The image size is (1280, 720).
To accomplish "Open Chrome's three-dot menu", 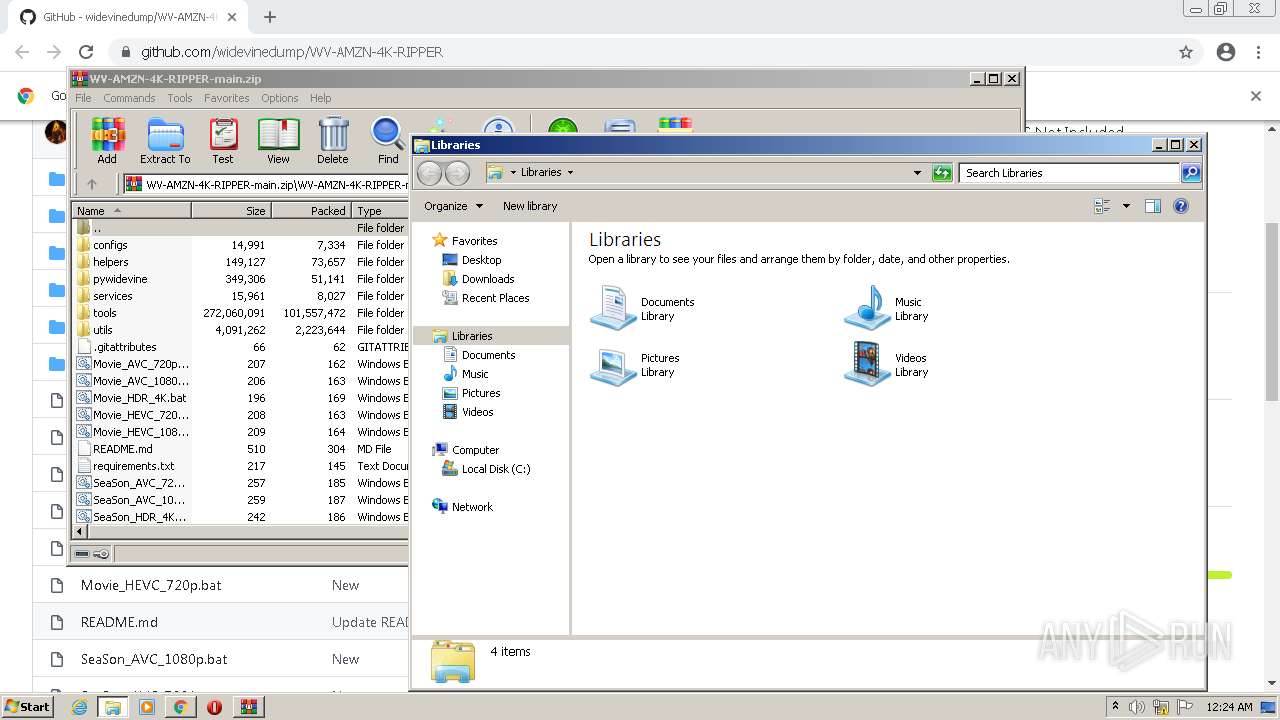I will (1258, 52).
